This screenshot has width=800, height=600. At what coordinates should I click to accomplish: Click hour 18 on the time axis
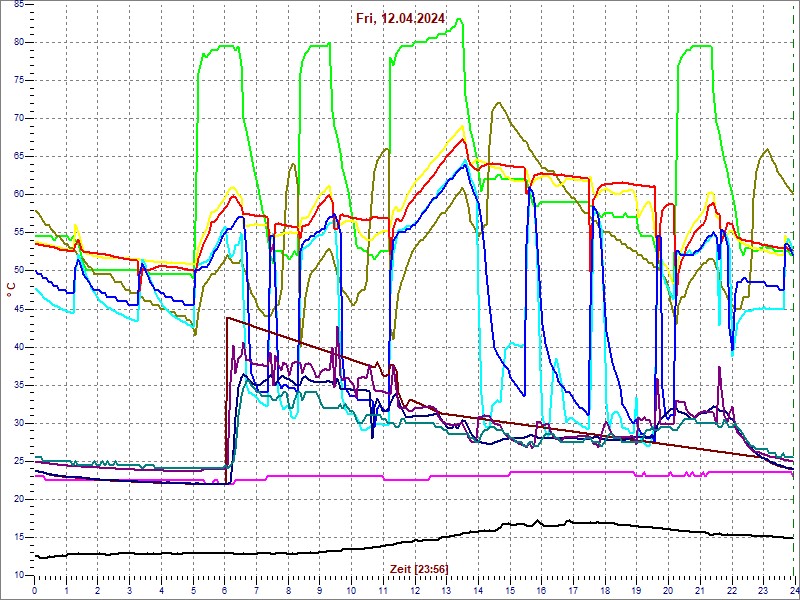click(x=605, y=590)
